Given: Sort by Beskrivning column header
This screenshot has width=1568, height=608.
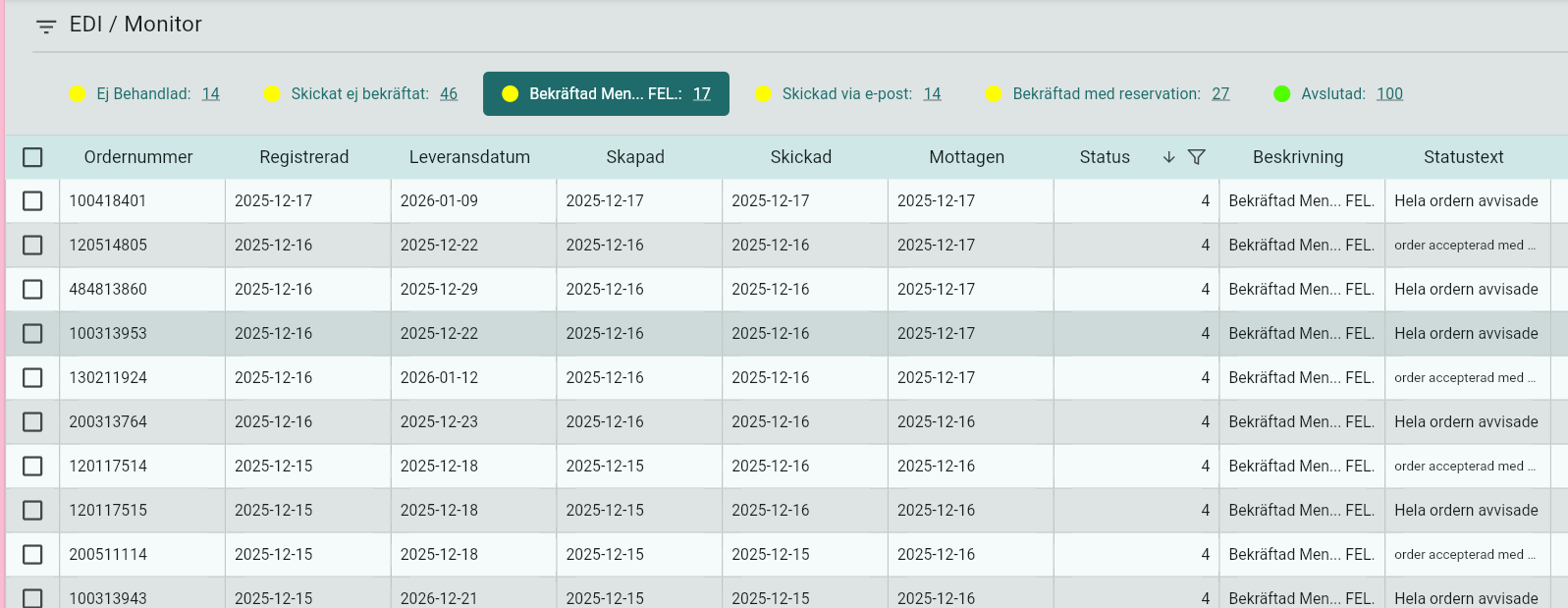Looking at the screenshot, I should point(1298,157).
